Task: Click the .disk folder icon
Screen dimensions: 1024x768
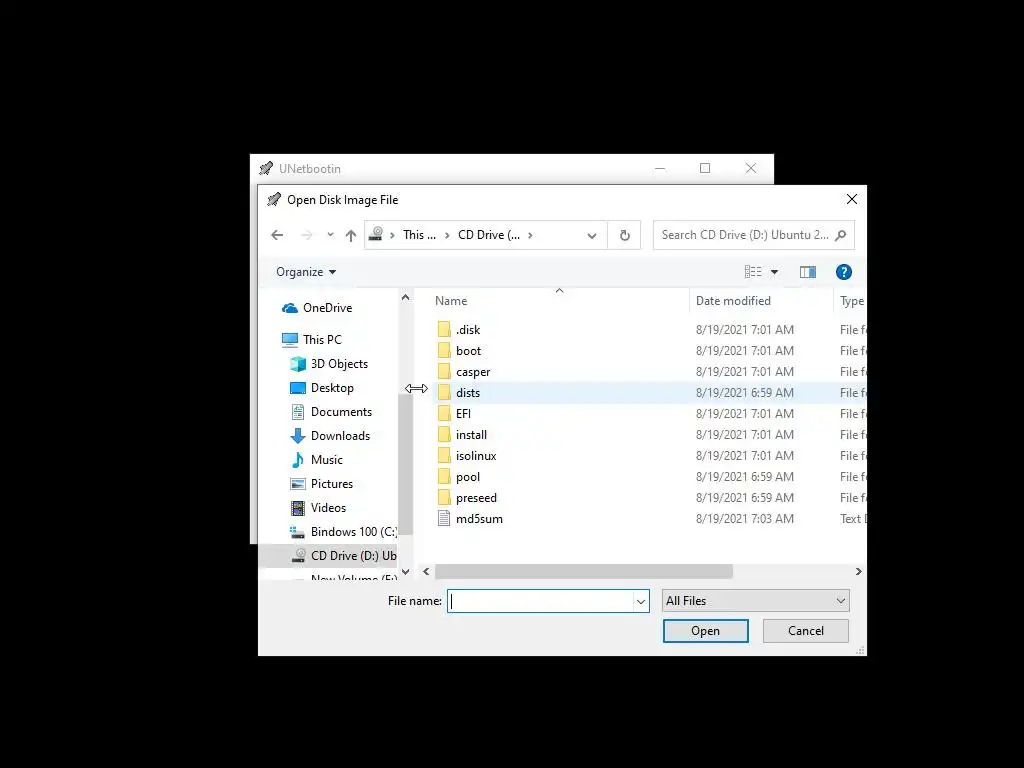Action: click(444, 330)
